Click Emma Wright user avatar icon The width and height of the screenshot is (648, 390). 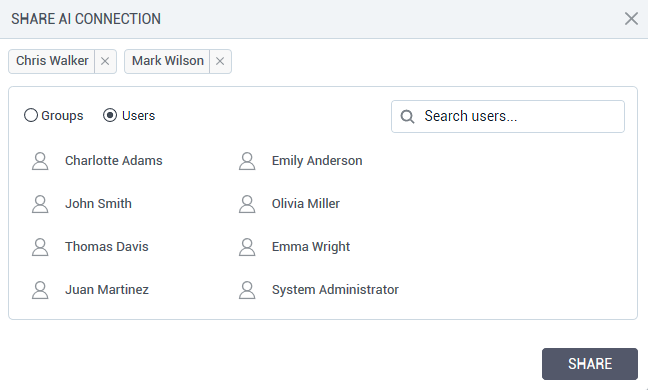point(247,247)
